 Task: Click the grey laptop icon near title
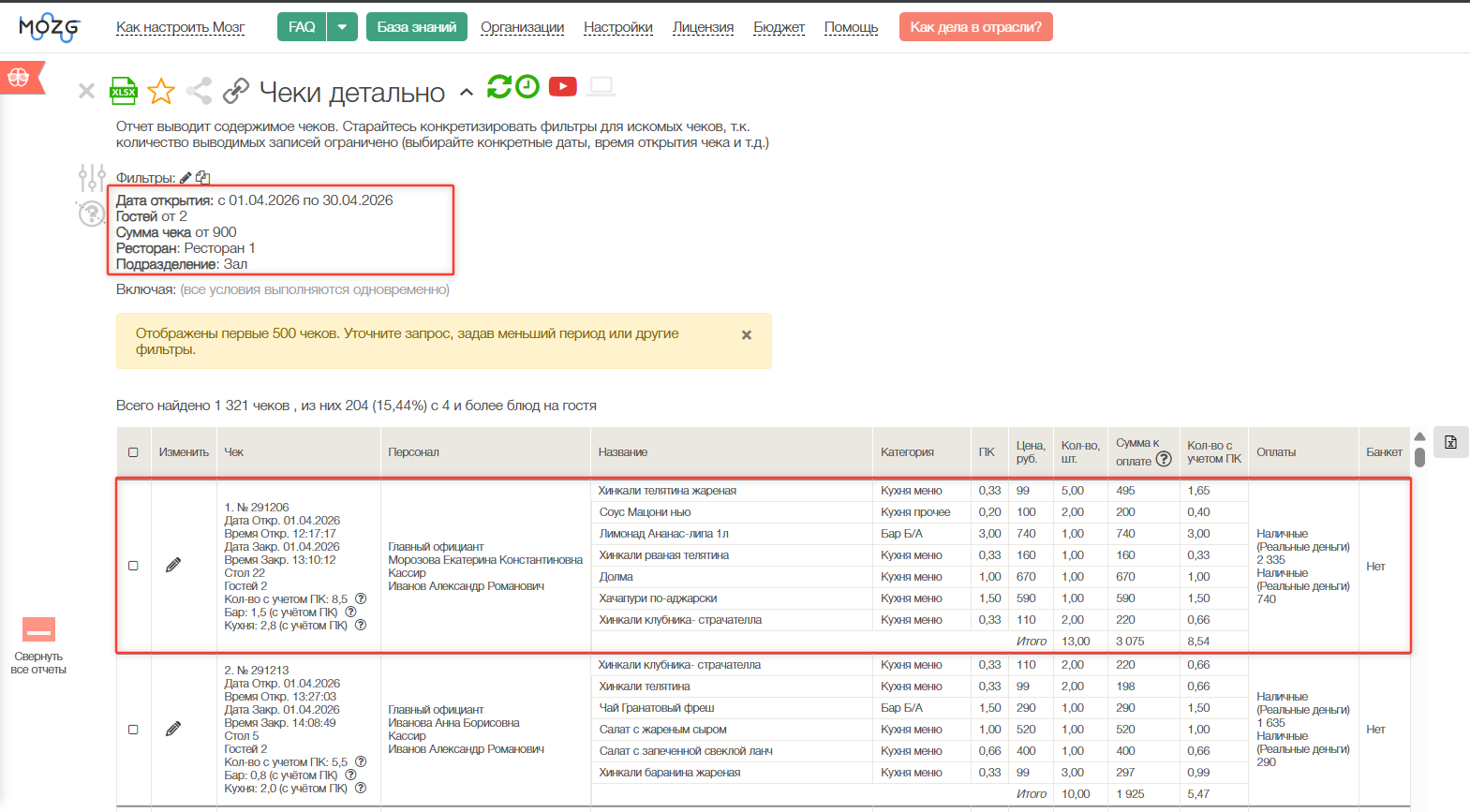point(601,86)
